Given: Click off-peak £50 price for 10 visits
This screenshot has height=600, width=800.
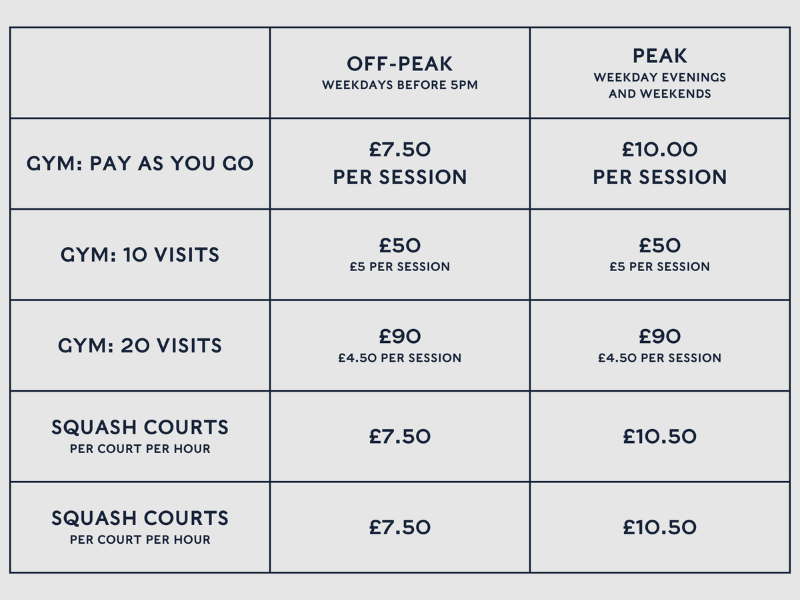Looking at the screenshot, I should (x=399, y=245).
